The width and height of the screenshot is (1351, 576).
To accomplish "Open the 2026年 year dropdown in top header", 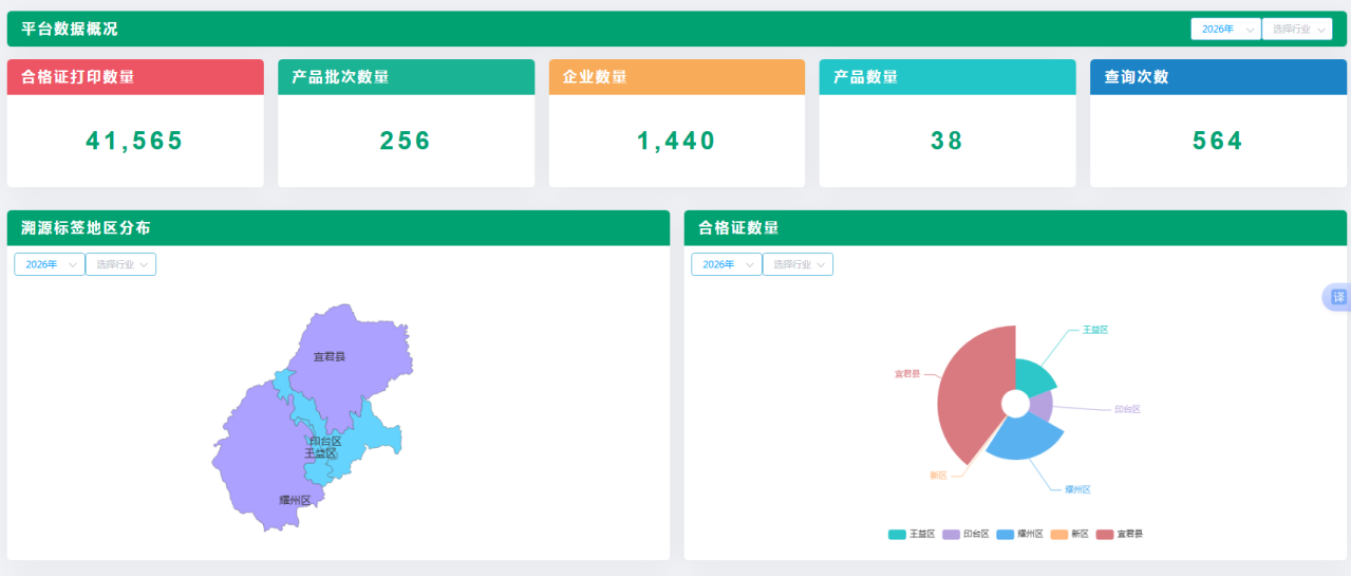I will point(1225,29).
